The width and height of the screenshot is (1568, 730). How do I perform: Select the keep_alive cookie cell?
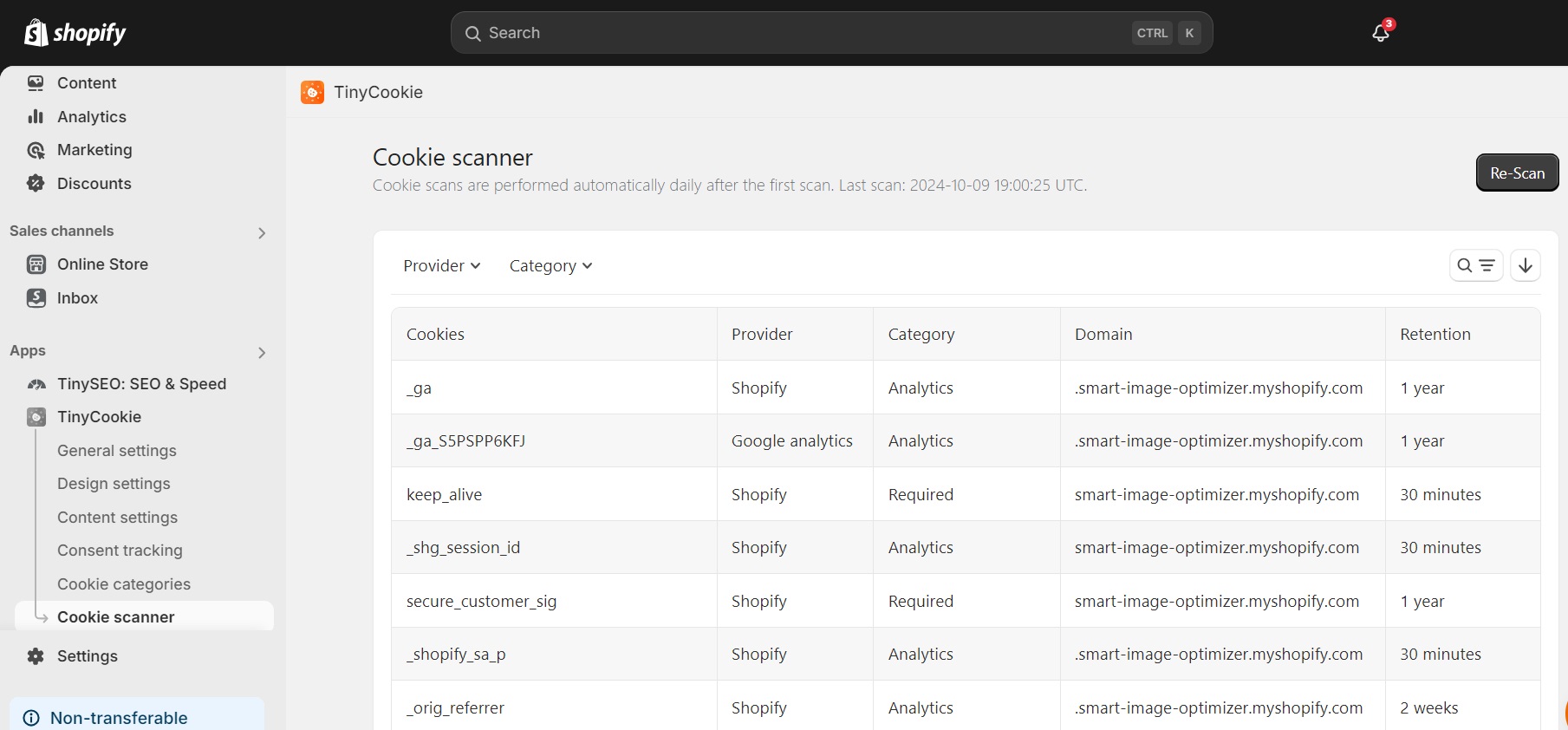[554, 494]
